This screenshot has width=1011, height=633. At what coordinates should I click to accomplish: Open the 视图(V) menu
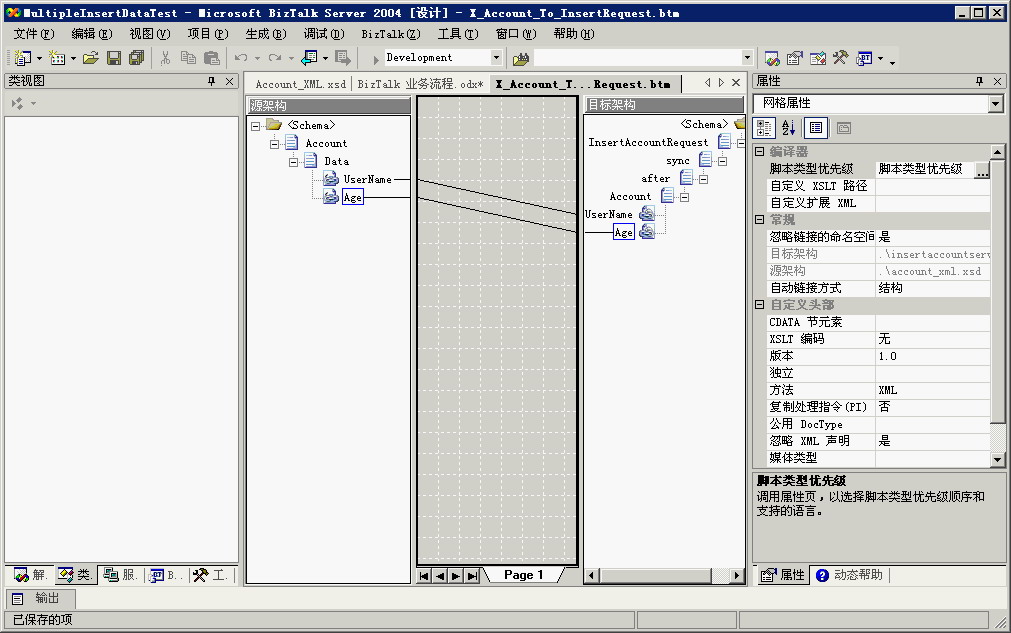point(150,34)
